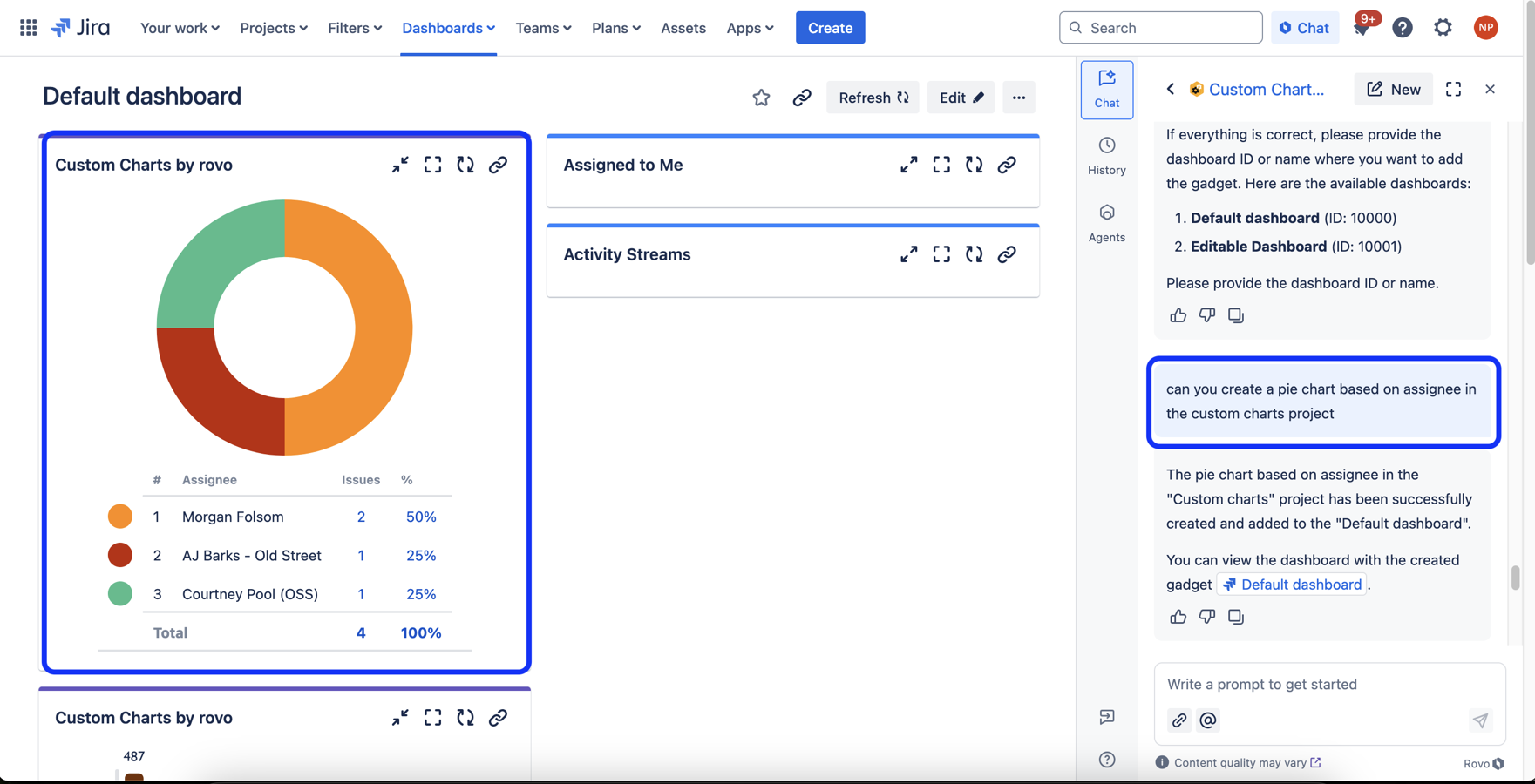Expand the Teams dropdown

pyautogui.click(x=543, y=28)
